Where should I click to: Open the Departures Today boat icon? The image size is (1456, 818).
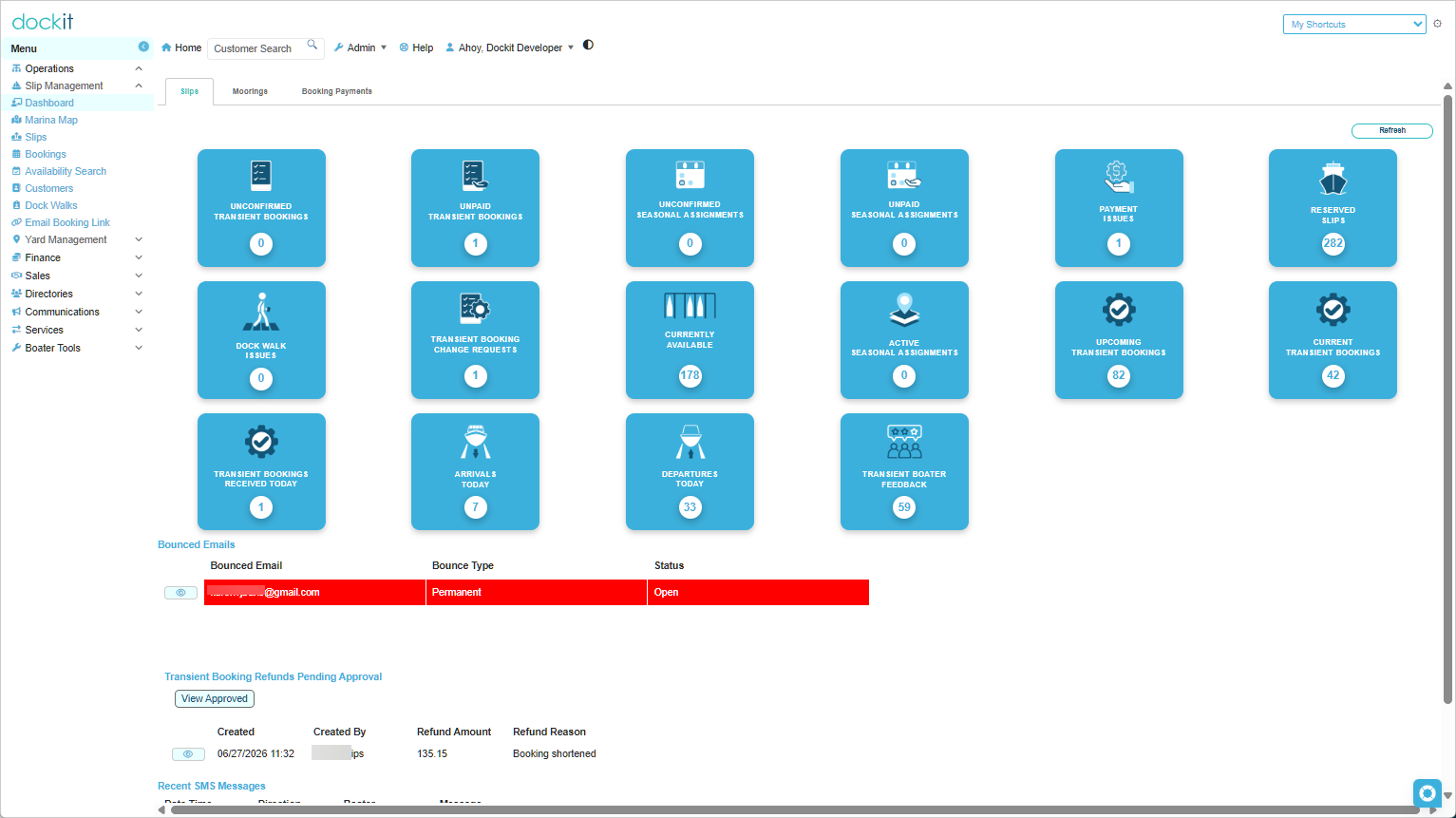point(690,442)
